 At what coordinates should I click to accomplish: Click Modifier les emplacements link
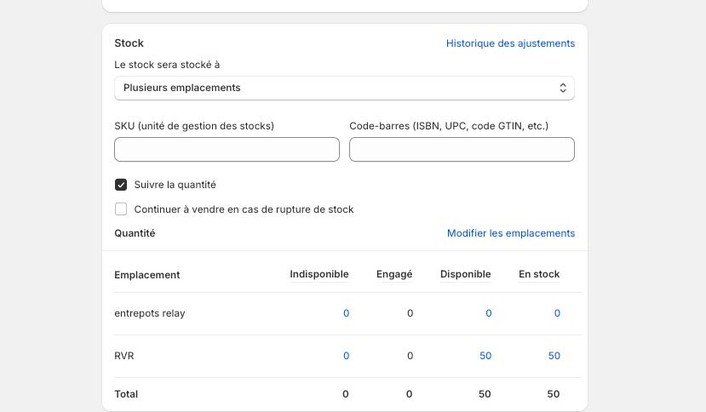(510, 233)
